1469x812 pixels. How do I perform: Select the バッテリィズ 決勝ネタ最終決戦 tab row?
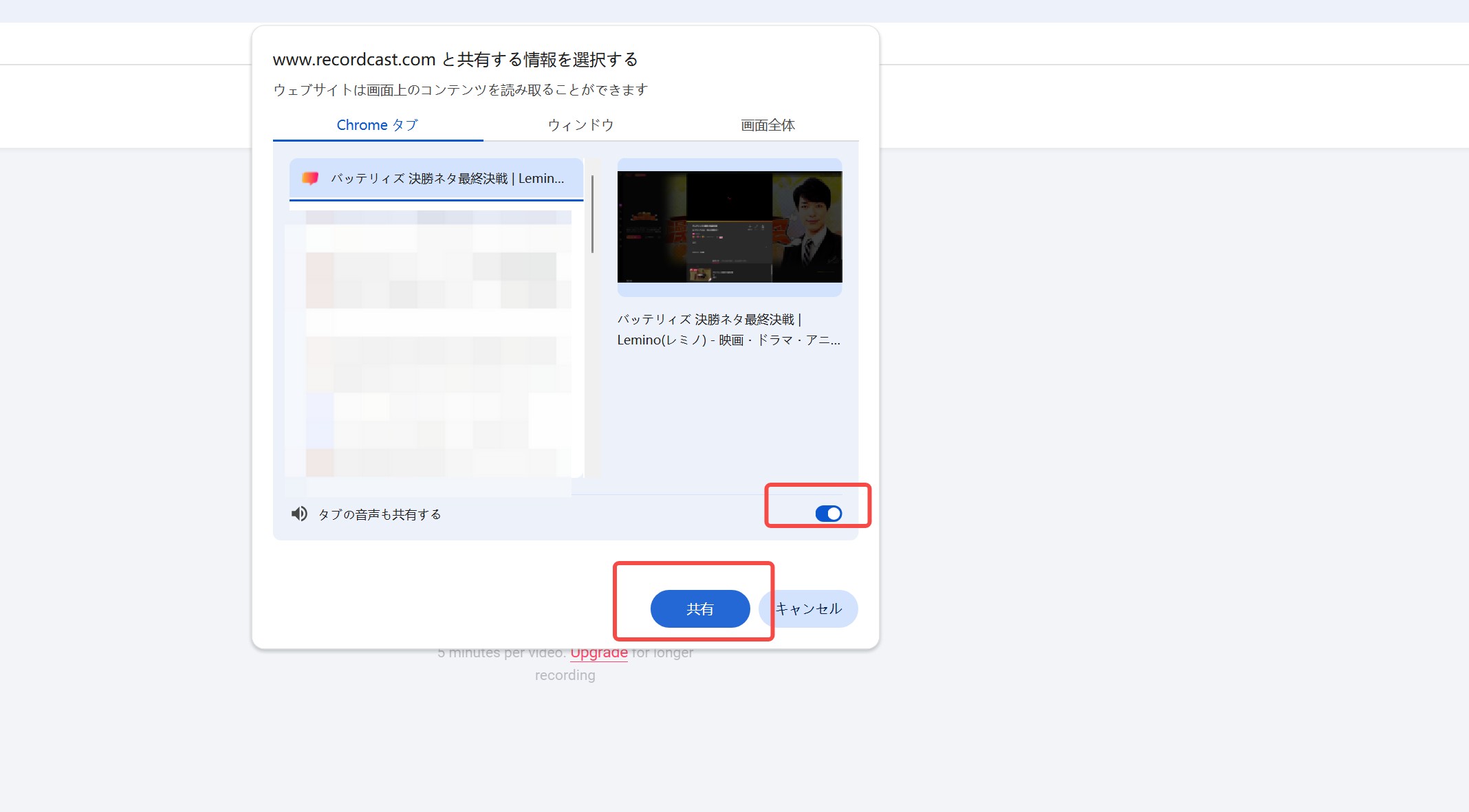point(436,179)
